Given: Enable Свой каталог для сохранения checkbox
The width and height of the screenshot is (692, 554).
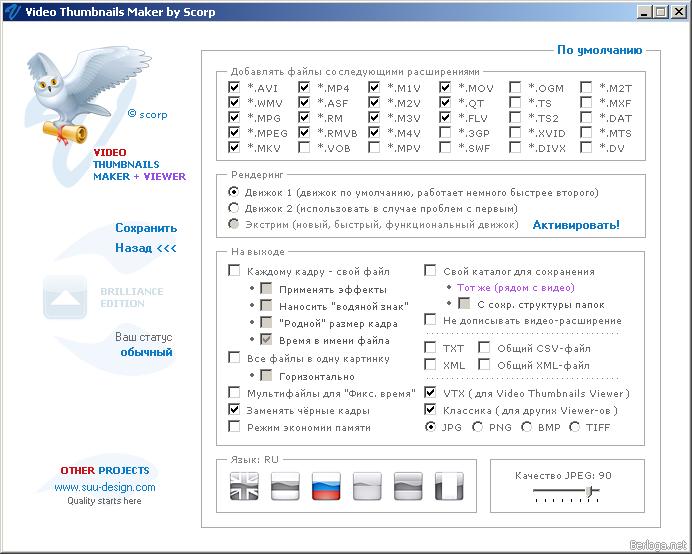Looking at the screenshot, I should pyautogui.click(x=430, y=270).
